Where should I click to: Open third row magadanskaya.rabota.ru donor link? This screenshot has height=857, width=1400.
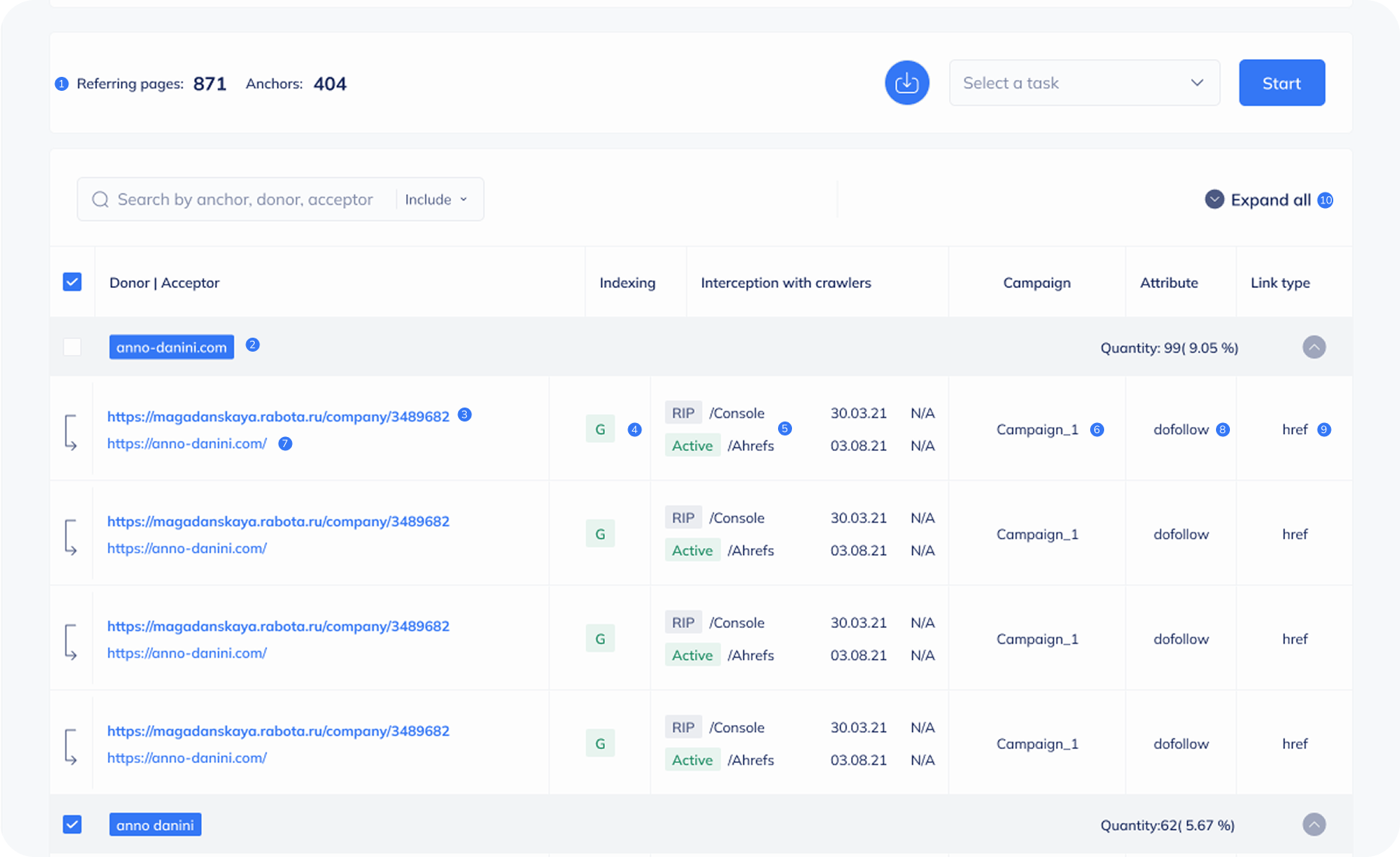click(x=278, y=626)
